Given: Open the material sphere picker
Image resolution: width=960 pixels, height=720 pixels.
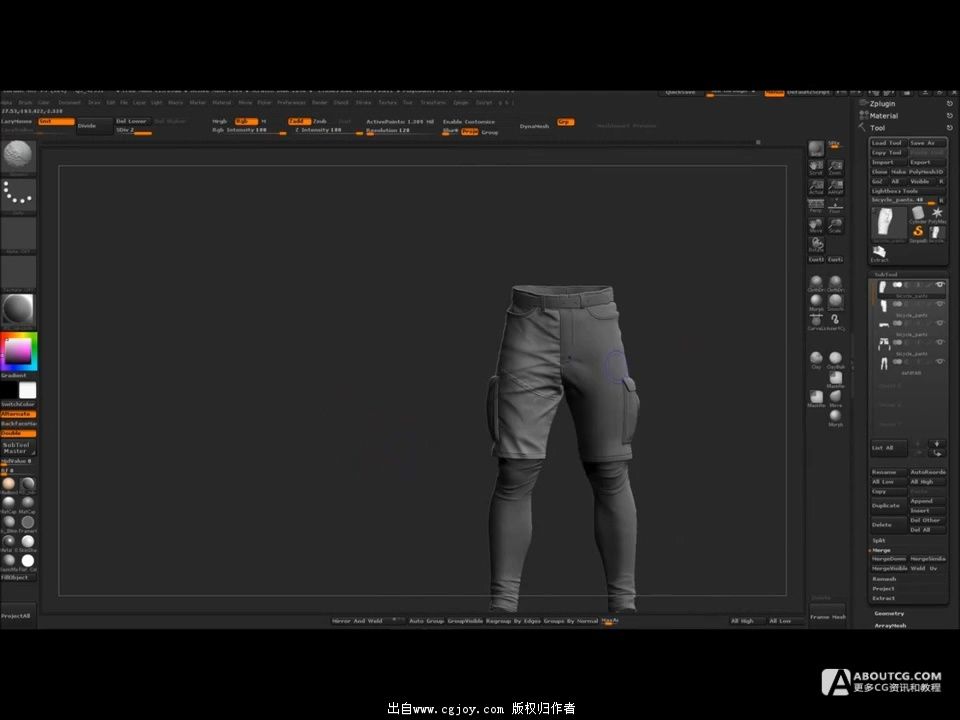Looking at the screenshot, I should pos(18,310).
